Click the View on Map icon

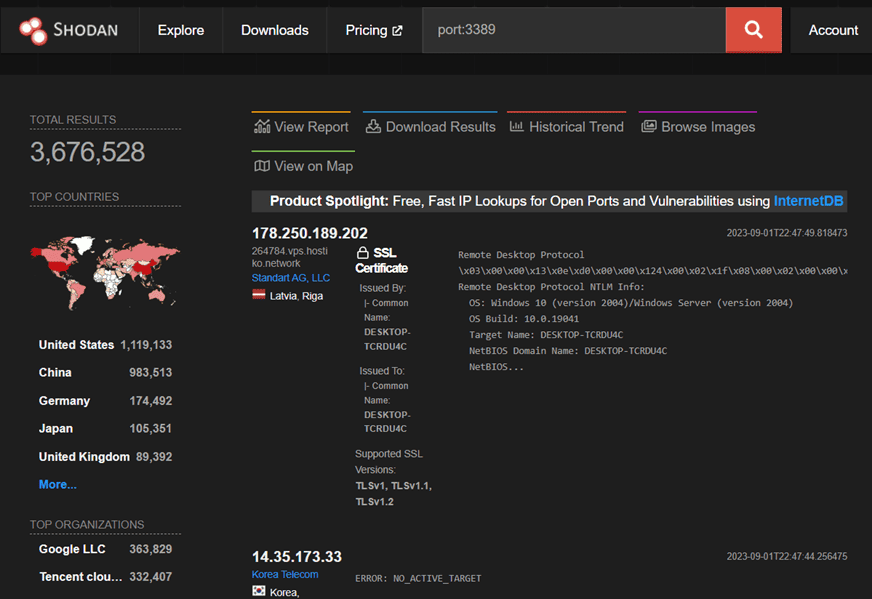(x=262, y=166)
